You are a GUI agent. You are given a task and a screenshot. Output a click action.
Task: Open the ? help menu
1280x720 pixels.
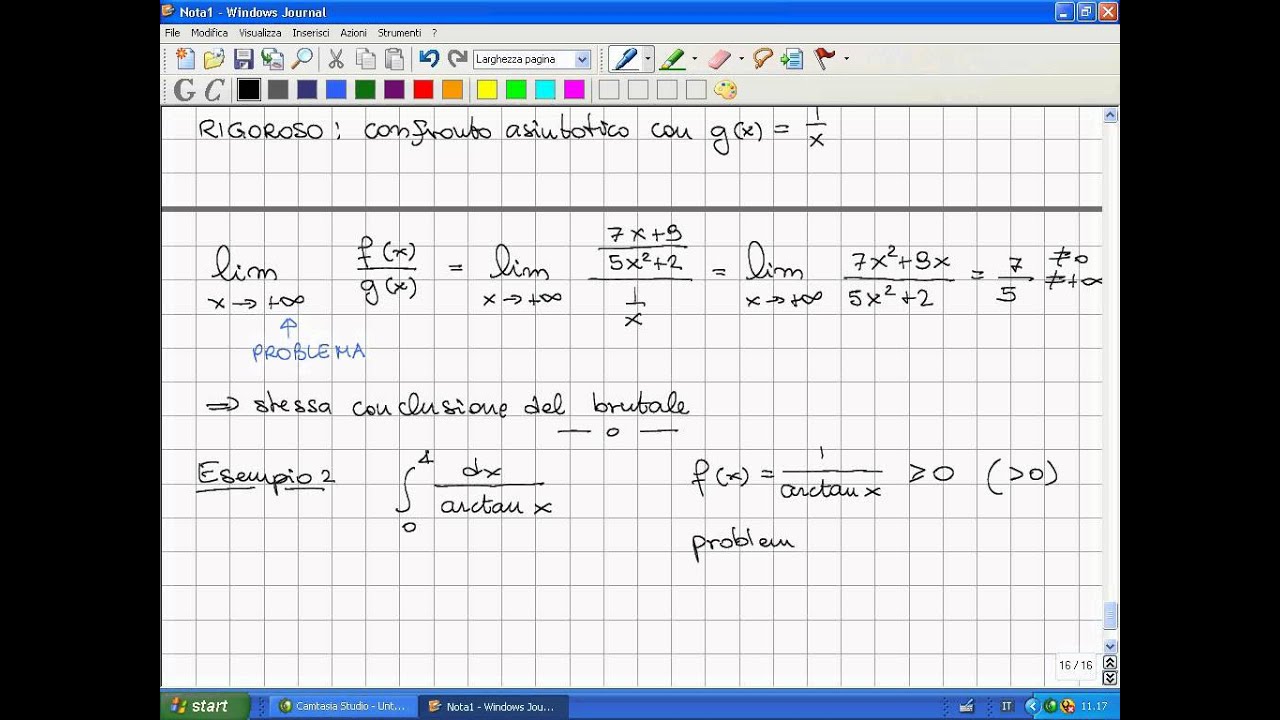pos(434,33)
